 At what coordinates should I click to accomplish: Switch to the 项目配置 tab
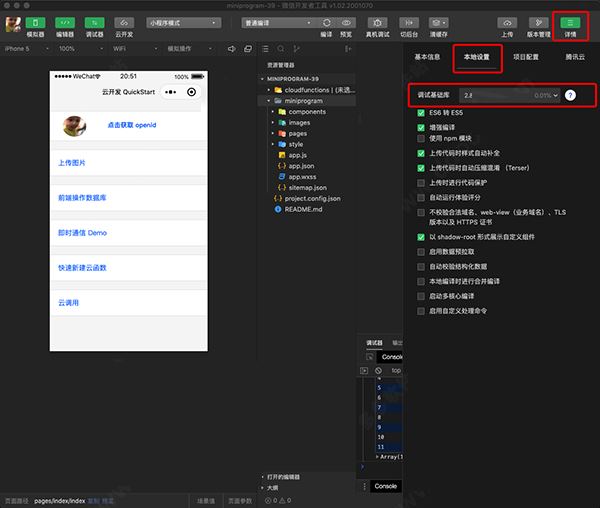[526, 58]
